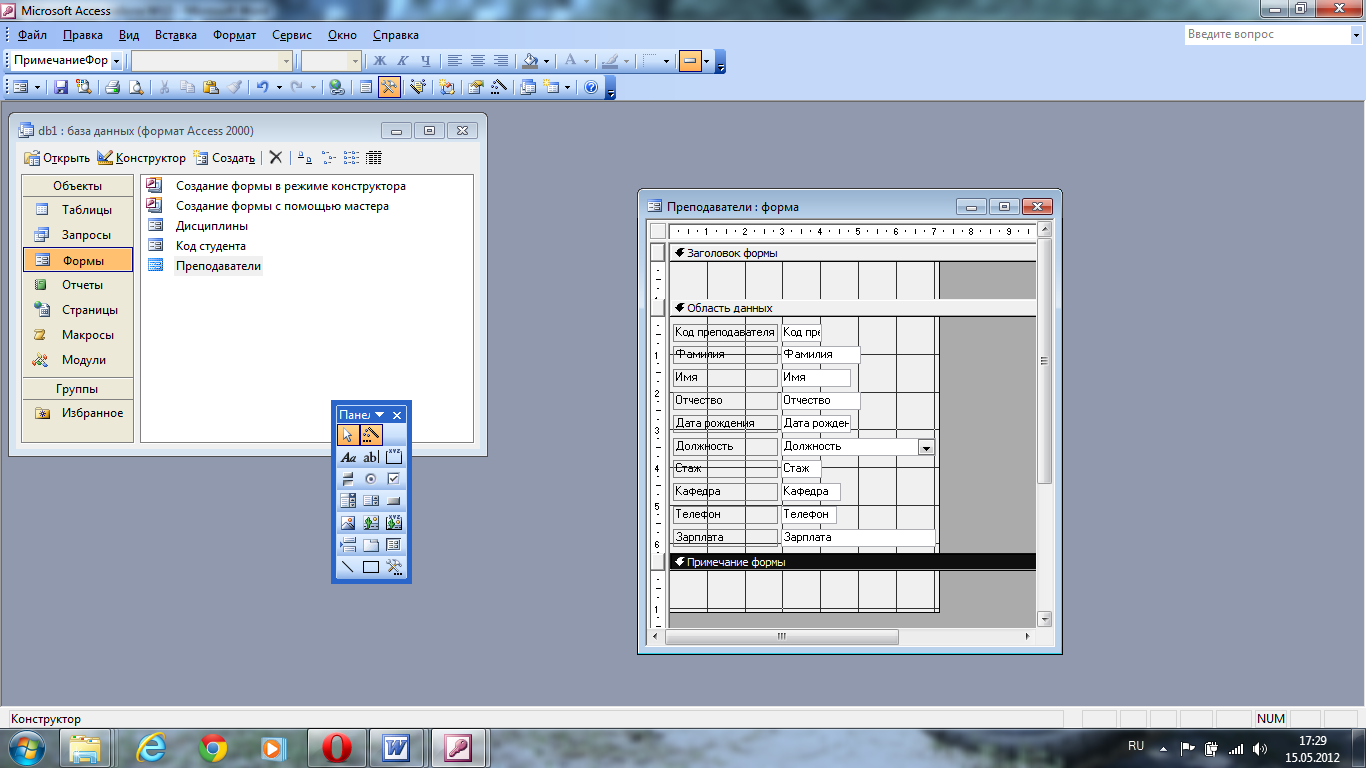Viewport: 1366px width, 768px height.
Task: Open the Файл menu
Action: (x=32, y=35)
